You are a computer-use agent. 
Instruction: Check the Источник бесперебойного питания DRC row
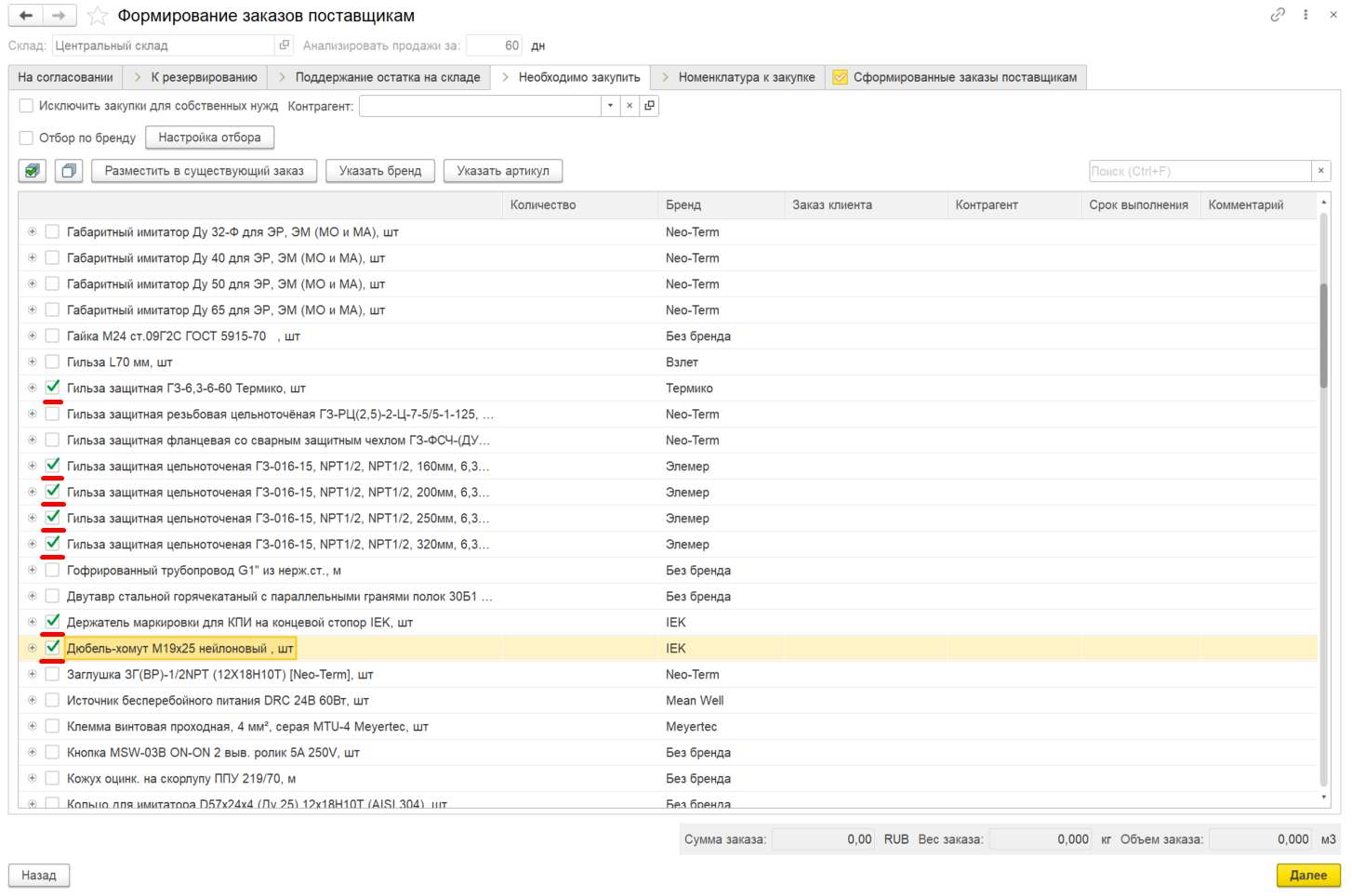coord(52,700)
